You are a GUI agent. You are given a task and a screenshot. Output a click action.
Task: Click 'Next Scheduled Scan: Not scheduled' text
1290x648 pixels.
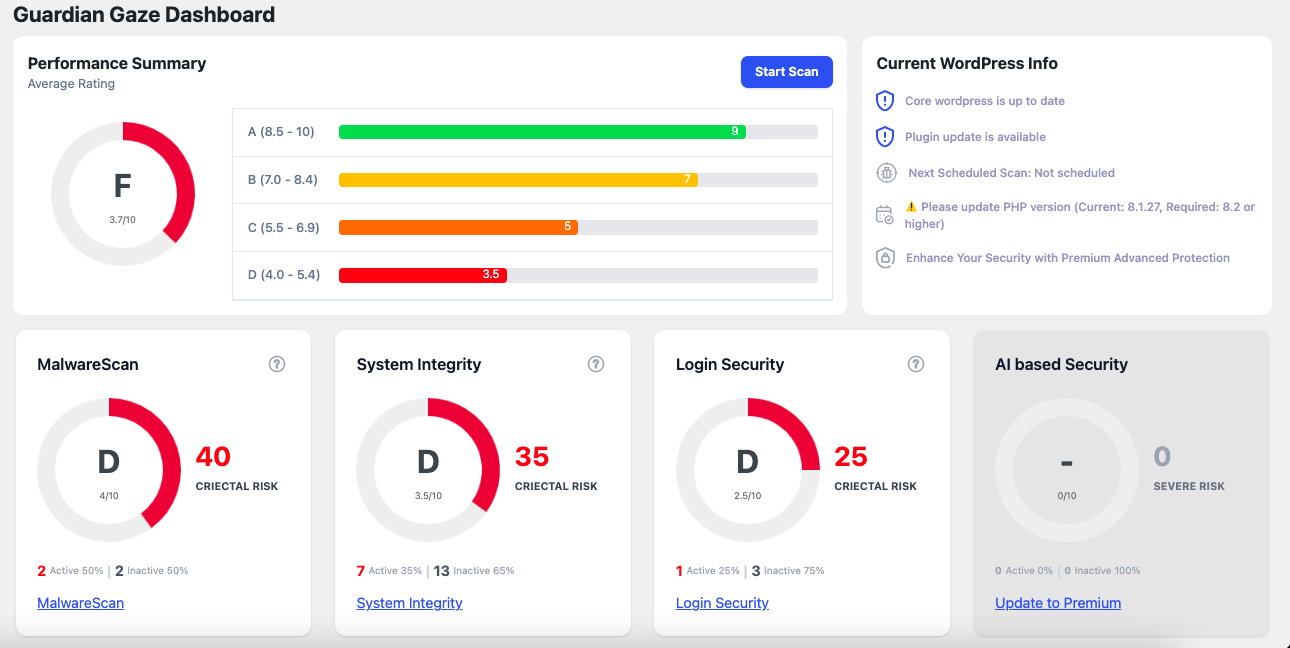1011,173
